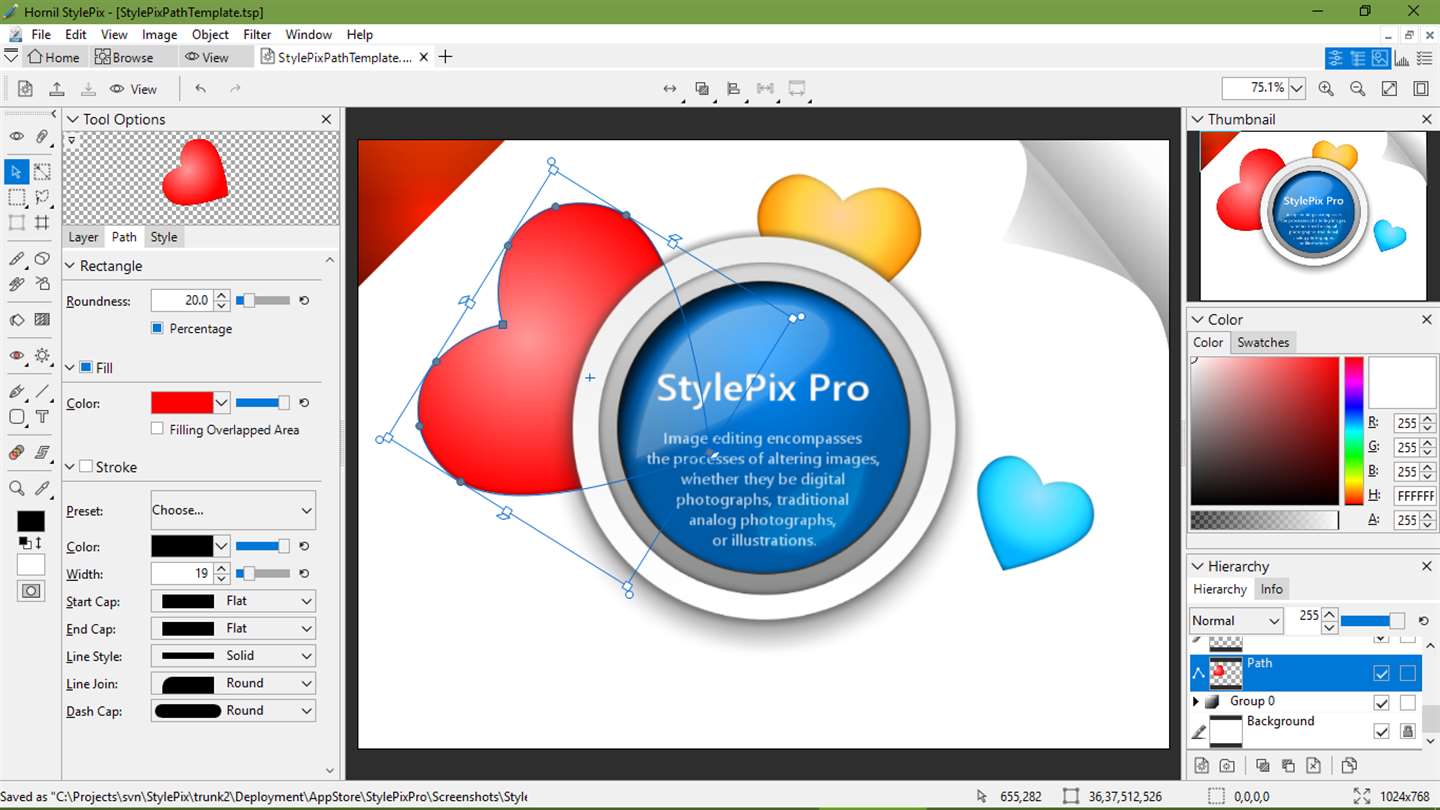The image size is (1440, 810).
Task: Open the Fill color swatch
Action: pyautogui.click(x=182, y=403)
